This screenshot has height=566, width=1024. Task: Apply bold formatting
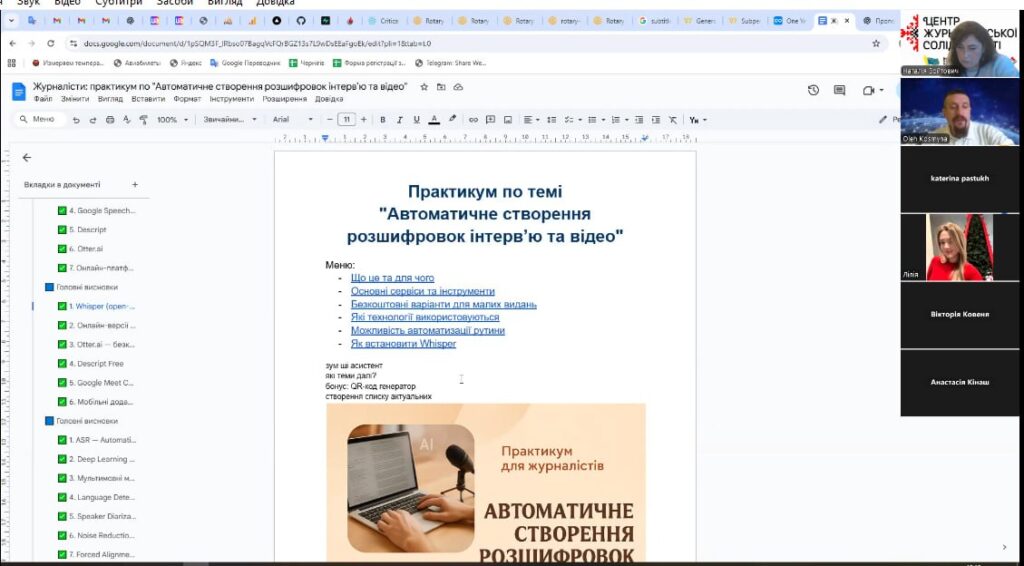click(x=383, y=120)
